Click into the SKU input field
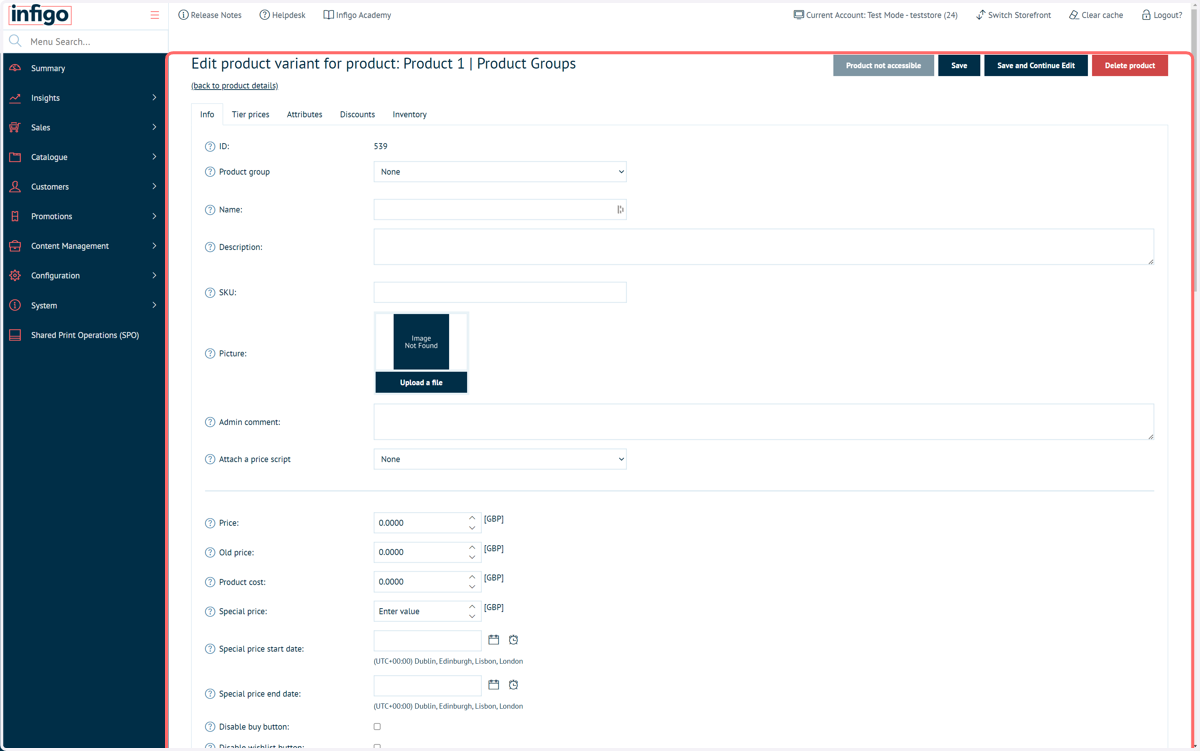This screenshot has width=1200, height=751. [x=500, y=292]
